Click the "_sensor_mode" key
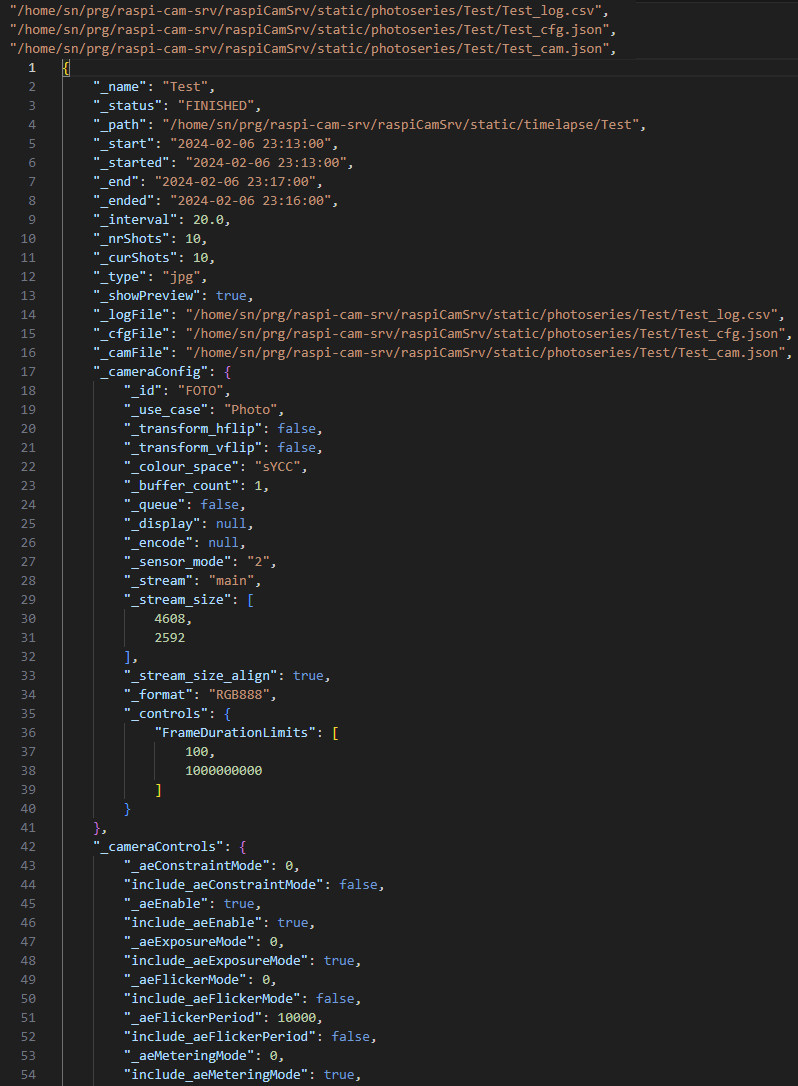Viewport: 798px width, 1086px height. [177, 562]
